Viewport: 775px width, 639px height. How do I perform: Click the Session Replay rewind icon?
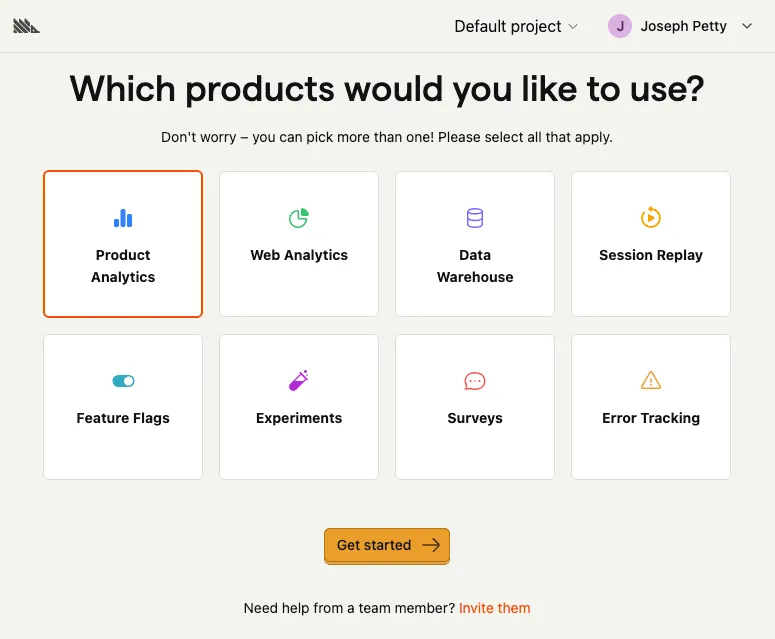(x=651, y=217)
